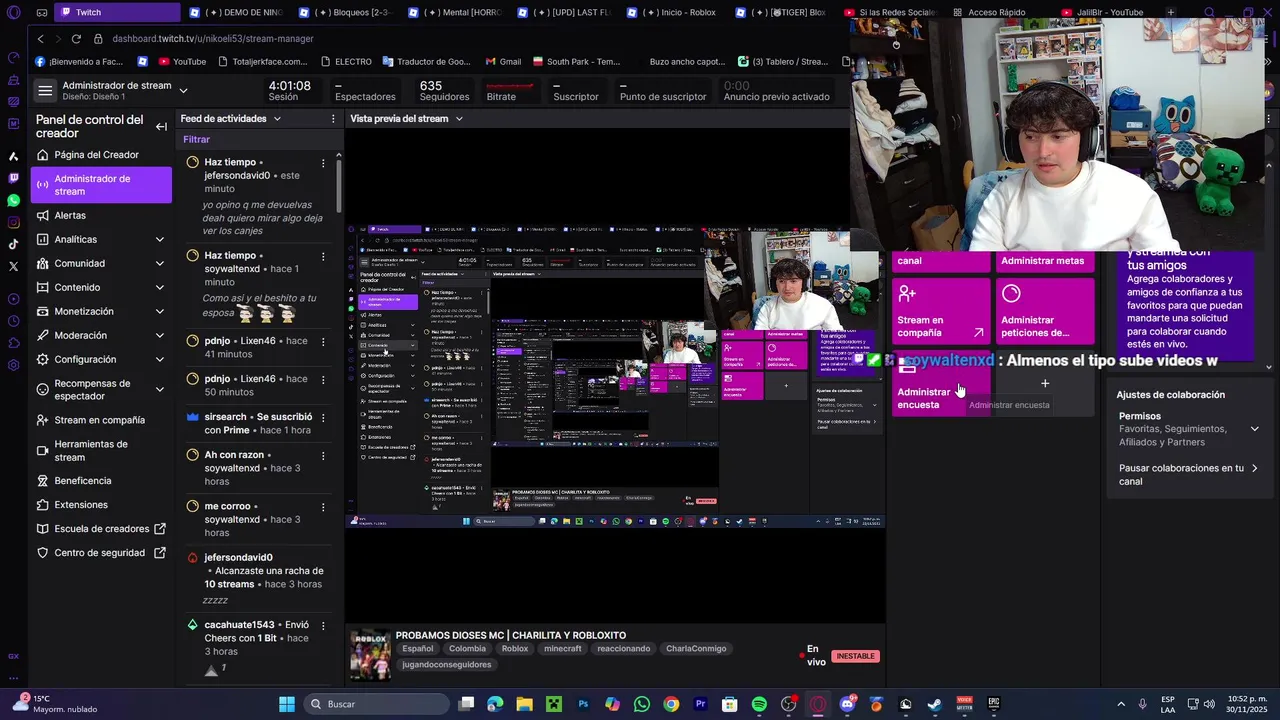
Task: Open options for cacahuate1543 Cheers entry
Action: pos(322,625)
